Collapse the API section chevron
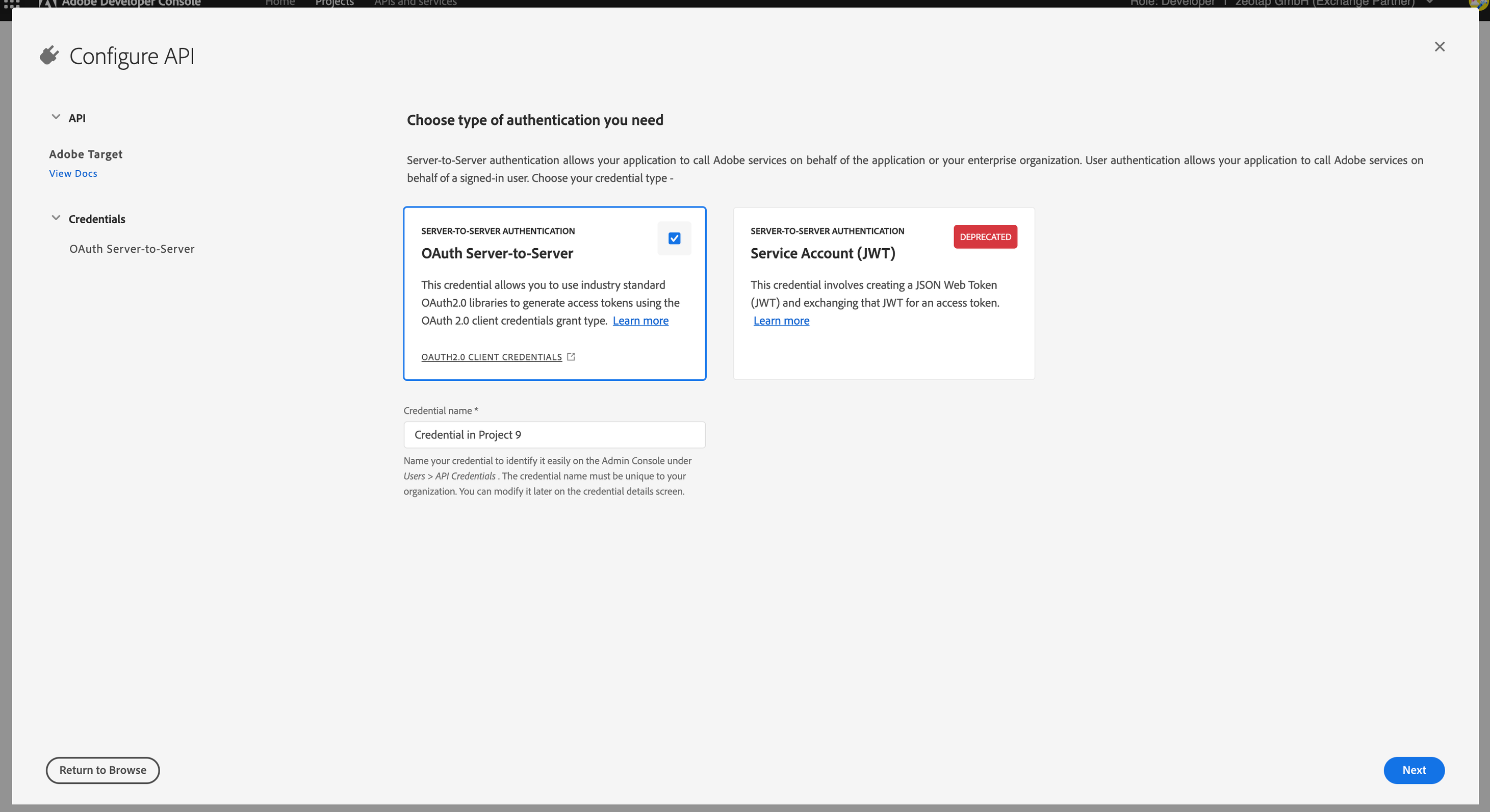The image size is (1490, 812). click(x=56, y=117)
